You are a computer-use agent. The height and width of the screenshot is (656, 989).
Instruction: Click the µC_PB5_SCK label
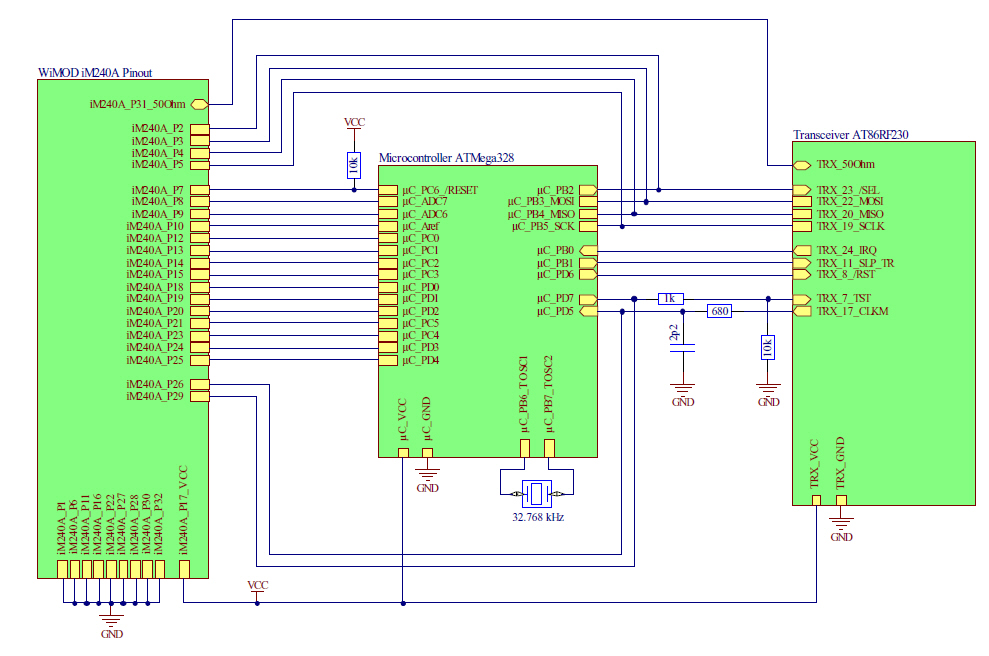pos(543,226)
